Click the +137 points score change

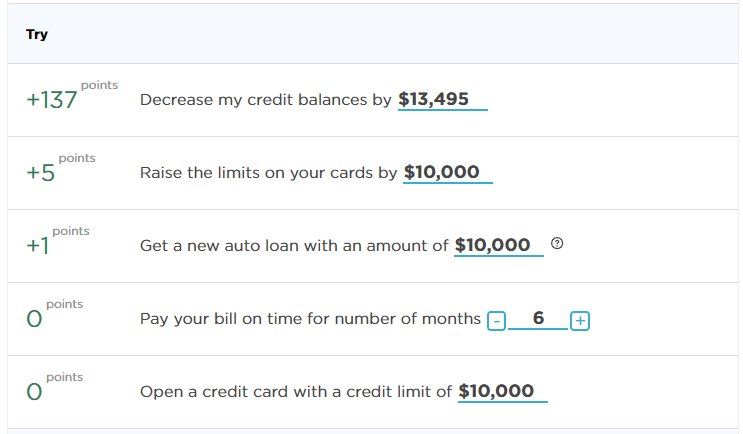coord(52,102)
